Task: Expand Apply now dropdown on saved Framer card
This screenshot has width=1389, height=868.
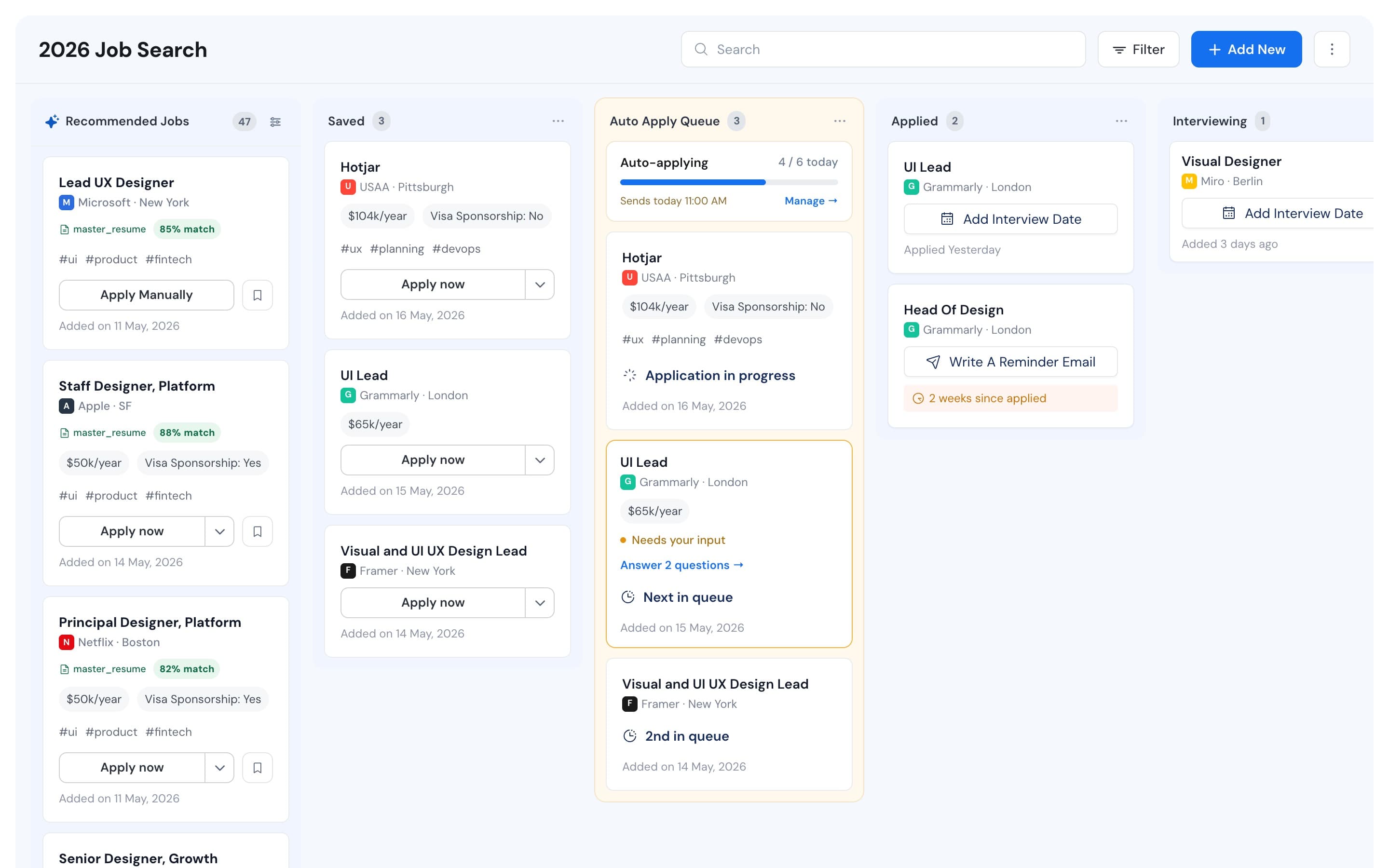Action: tap(540, 603)
